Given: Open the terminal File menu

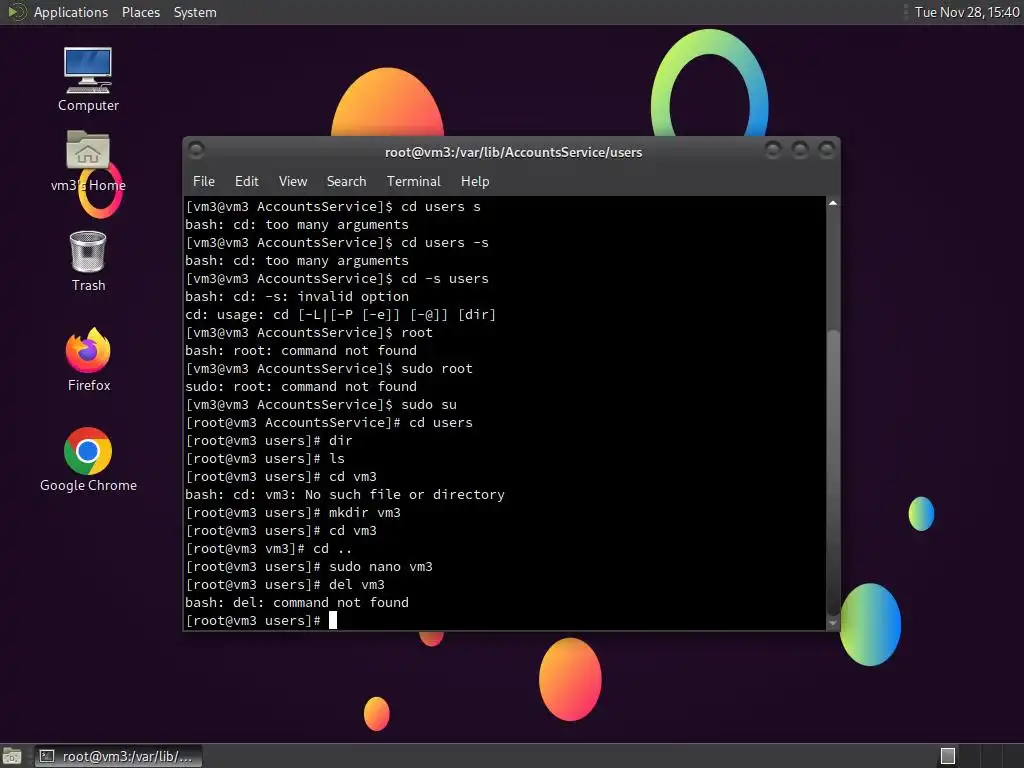Looking at the screenshot, I should (204, 182).
